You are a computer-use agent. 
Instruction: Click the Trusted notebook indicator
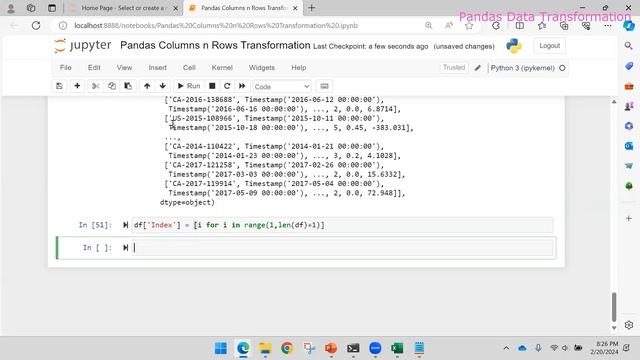(x=454, y=67)
